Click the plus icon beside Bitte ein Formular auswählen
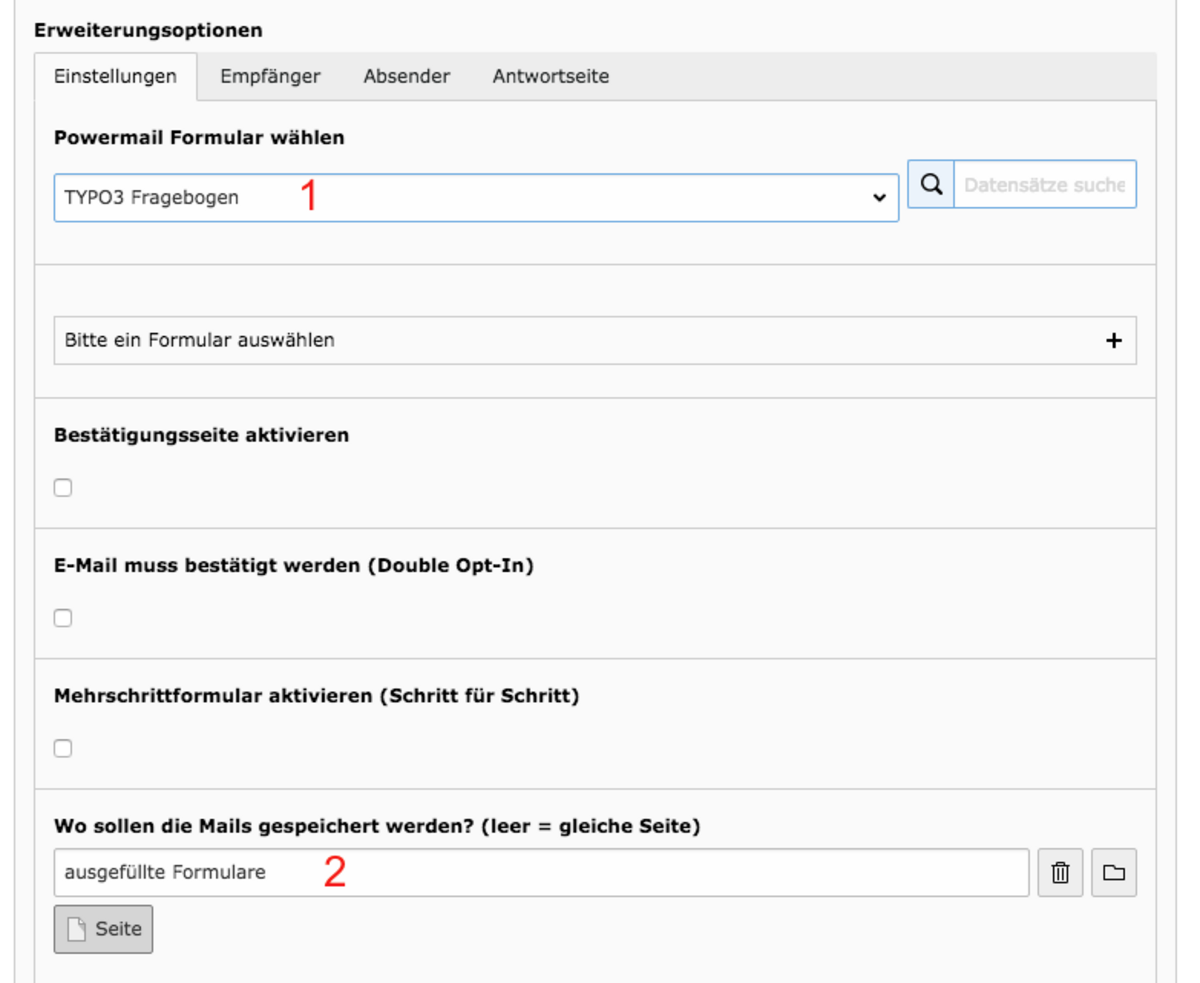The image size is (1200, 983). (x=1114, y=341)
